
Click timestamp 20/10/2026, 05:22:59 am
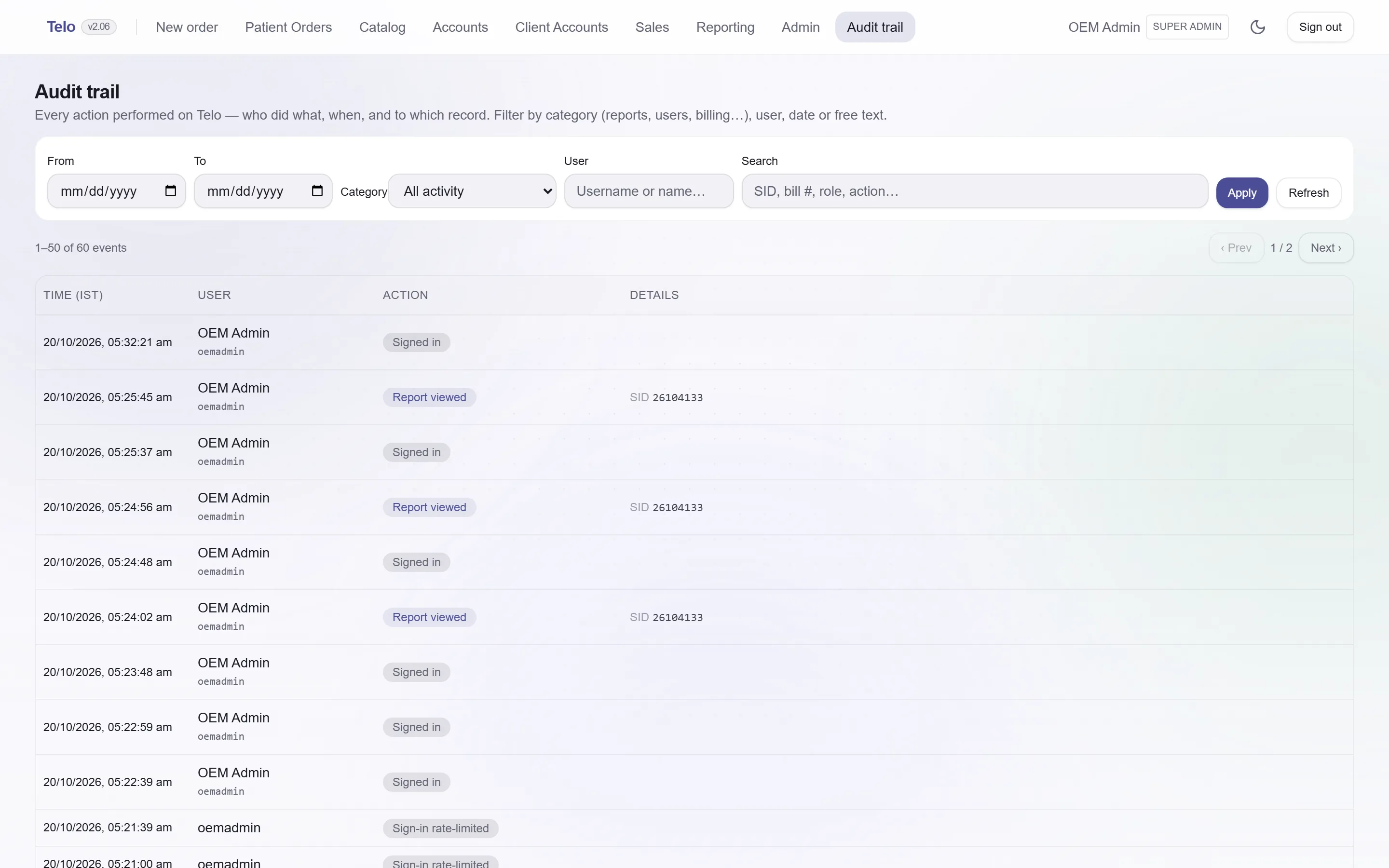[108, 727]
